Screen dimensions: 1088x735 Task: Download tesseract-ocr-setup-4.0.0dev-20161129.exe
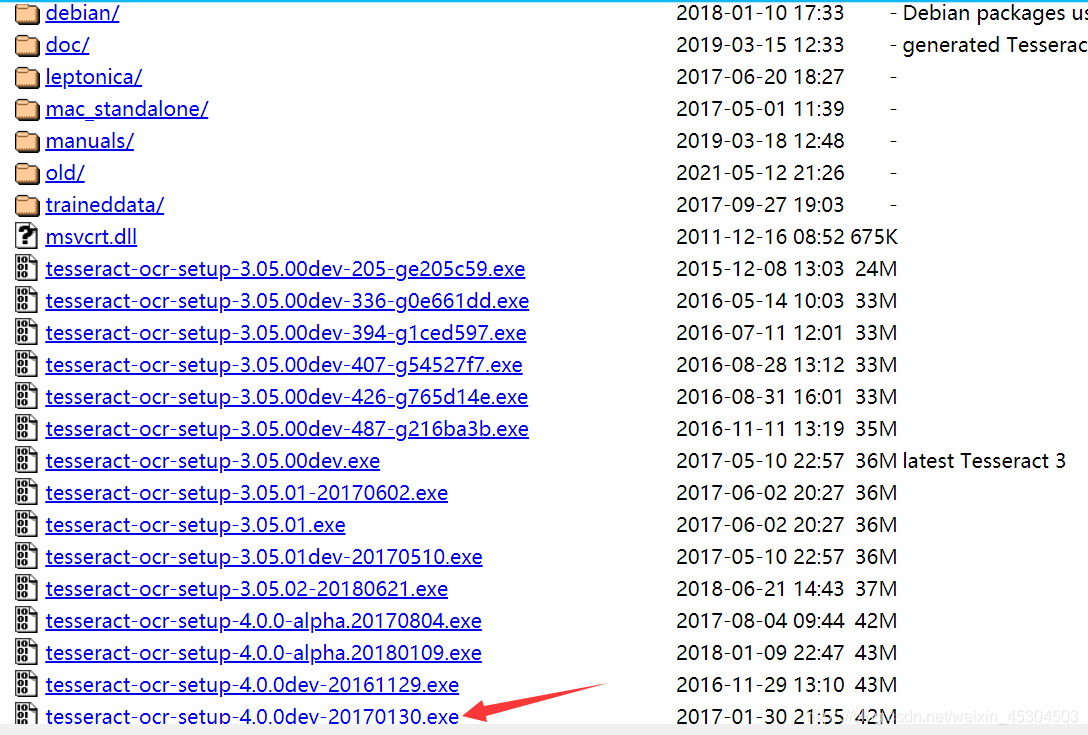(252, 684)
